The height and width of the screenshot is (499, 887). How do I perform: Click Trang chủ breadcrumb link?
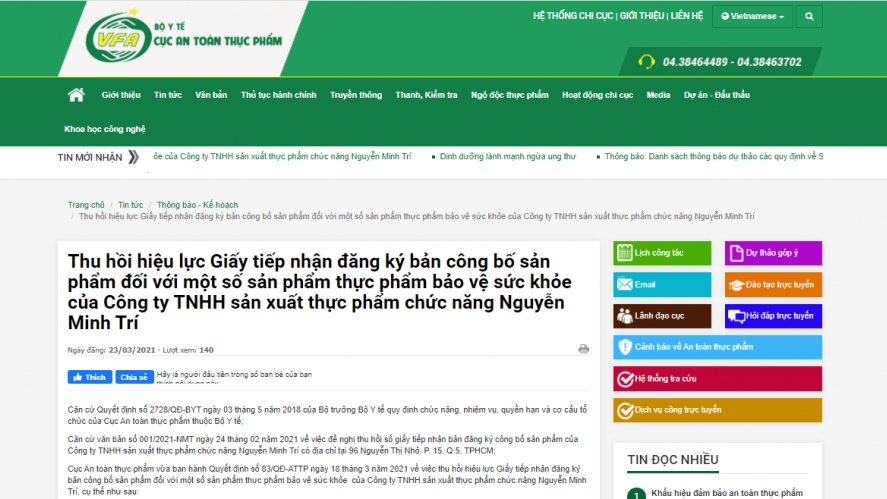tap(86, 205)
